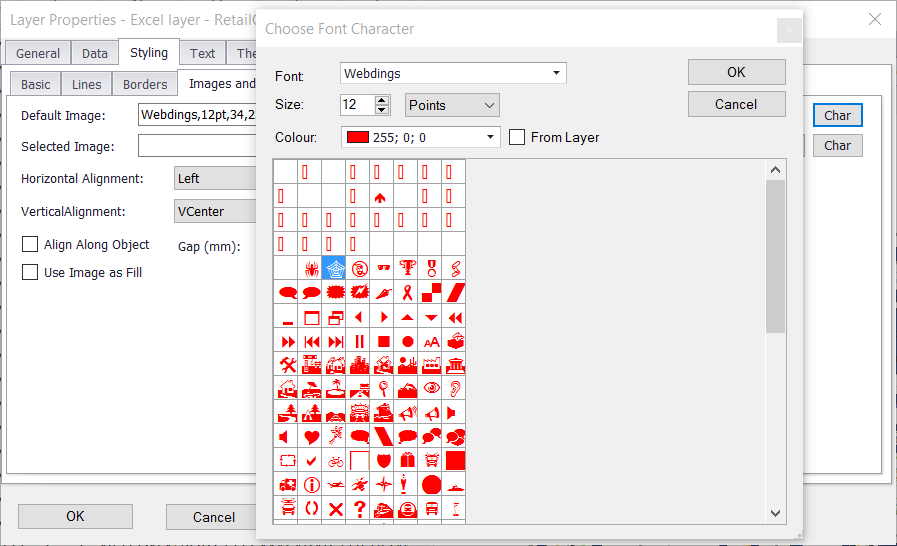Choose the red heart character
This screenshot has width=897, height=546.
311,437
